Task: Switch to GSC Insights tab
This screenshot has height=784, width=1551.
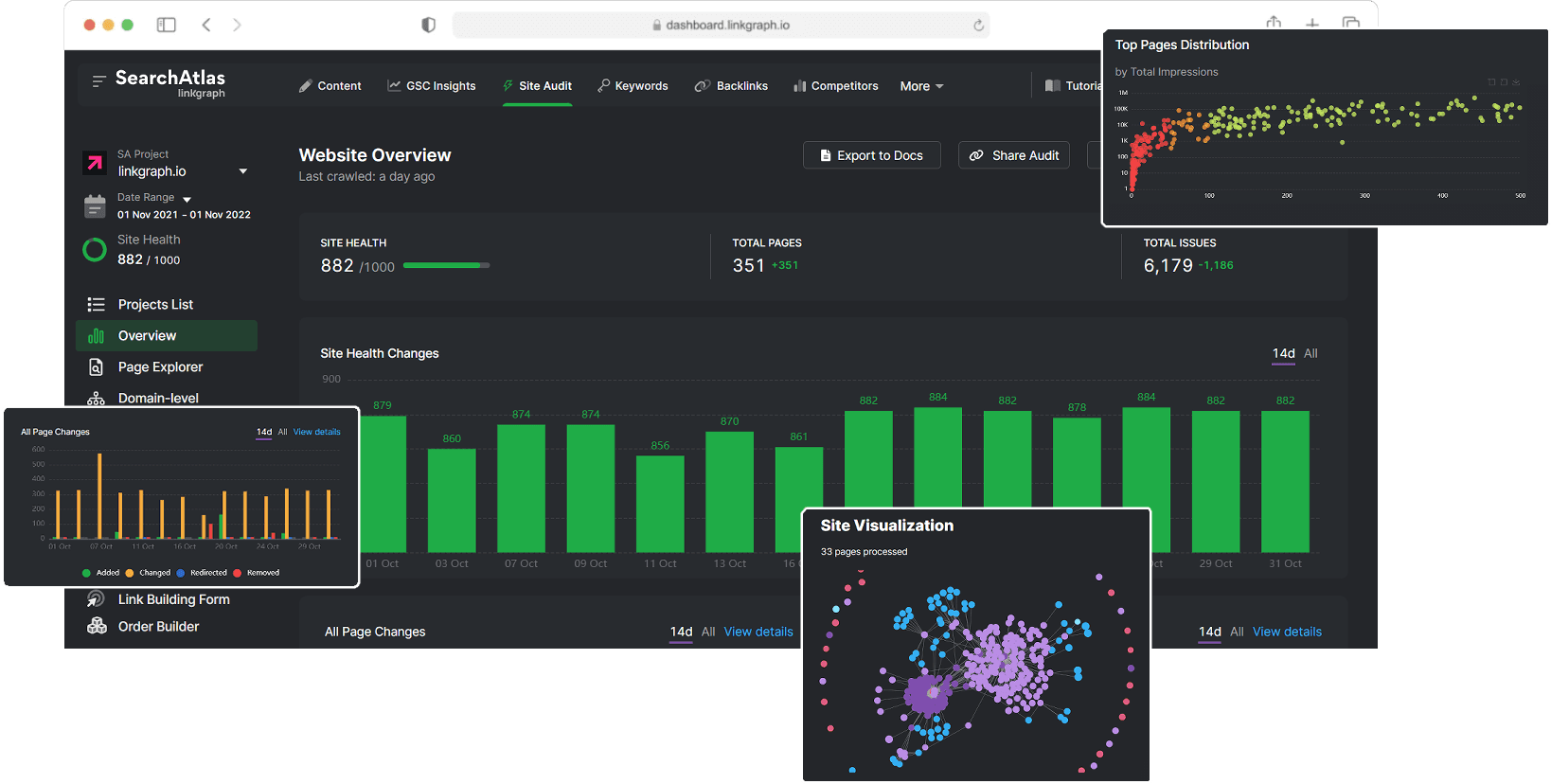Action: [x=431, y=86]
